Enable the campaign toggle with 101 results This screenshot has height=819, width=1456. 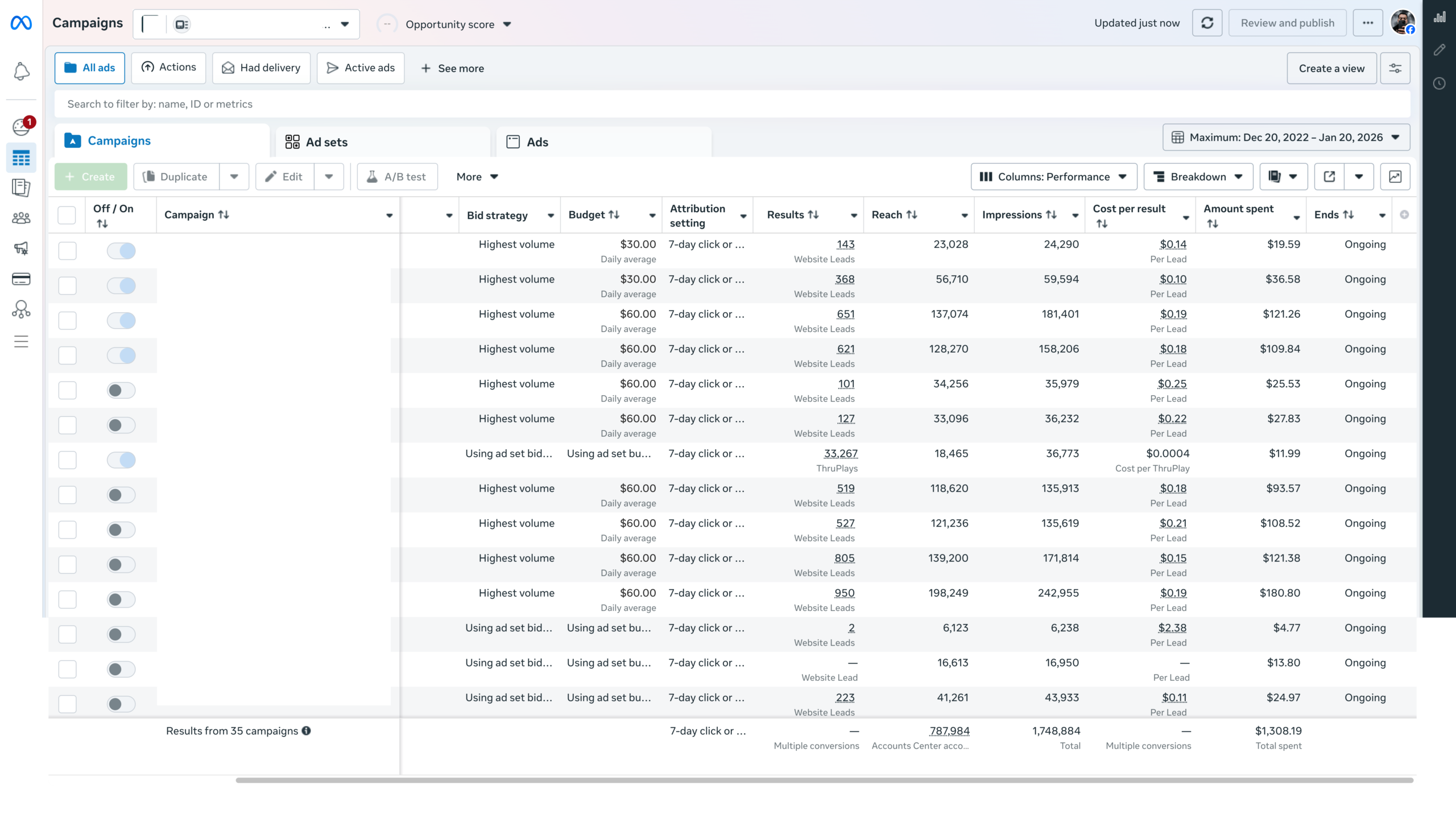121,390
